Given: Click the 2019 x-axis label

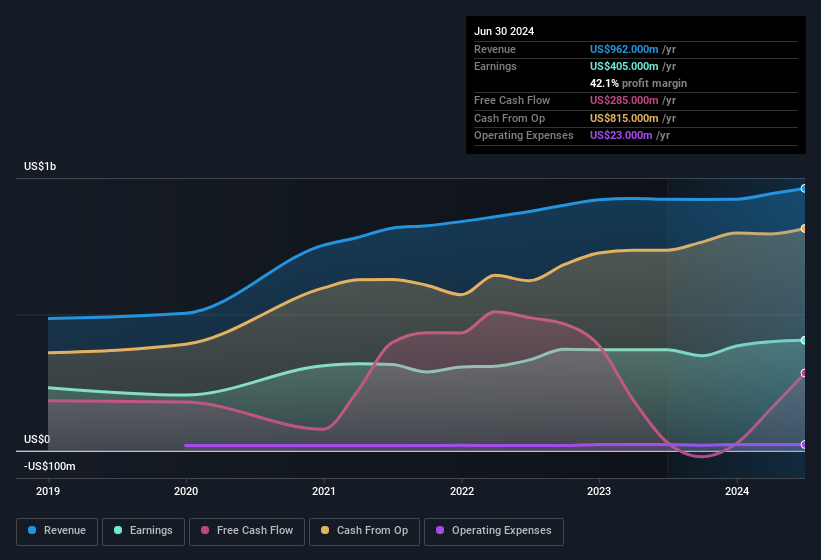Looking at the screenshot, I should click(48, 491).
